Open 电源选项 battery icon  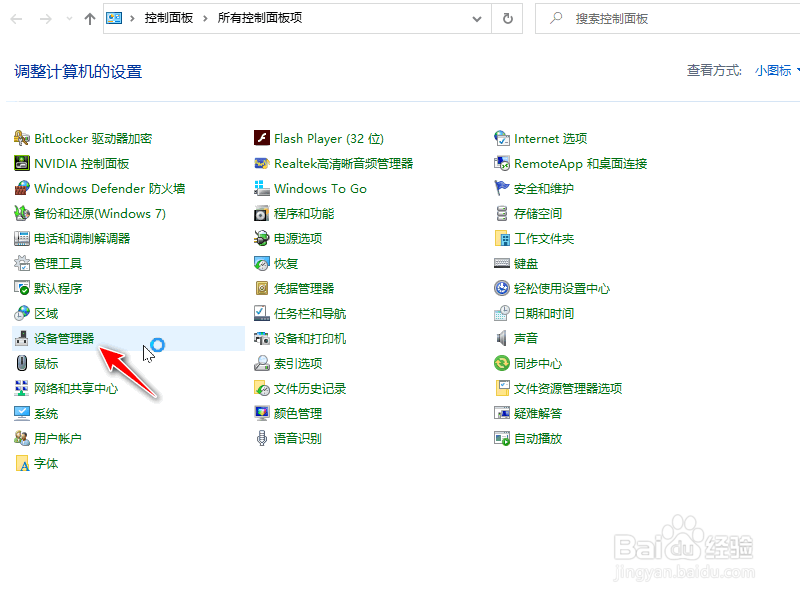click(x=262, y=238)
